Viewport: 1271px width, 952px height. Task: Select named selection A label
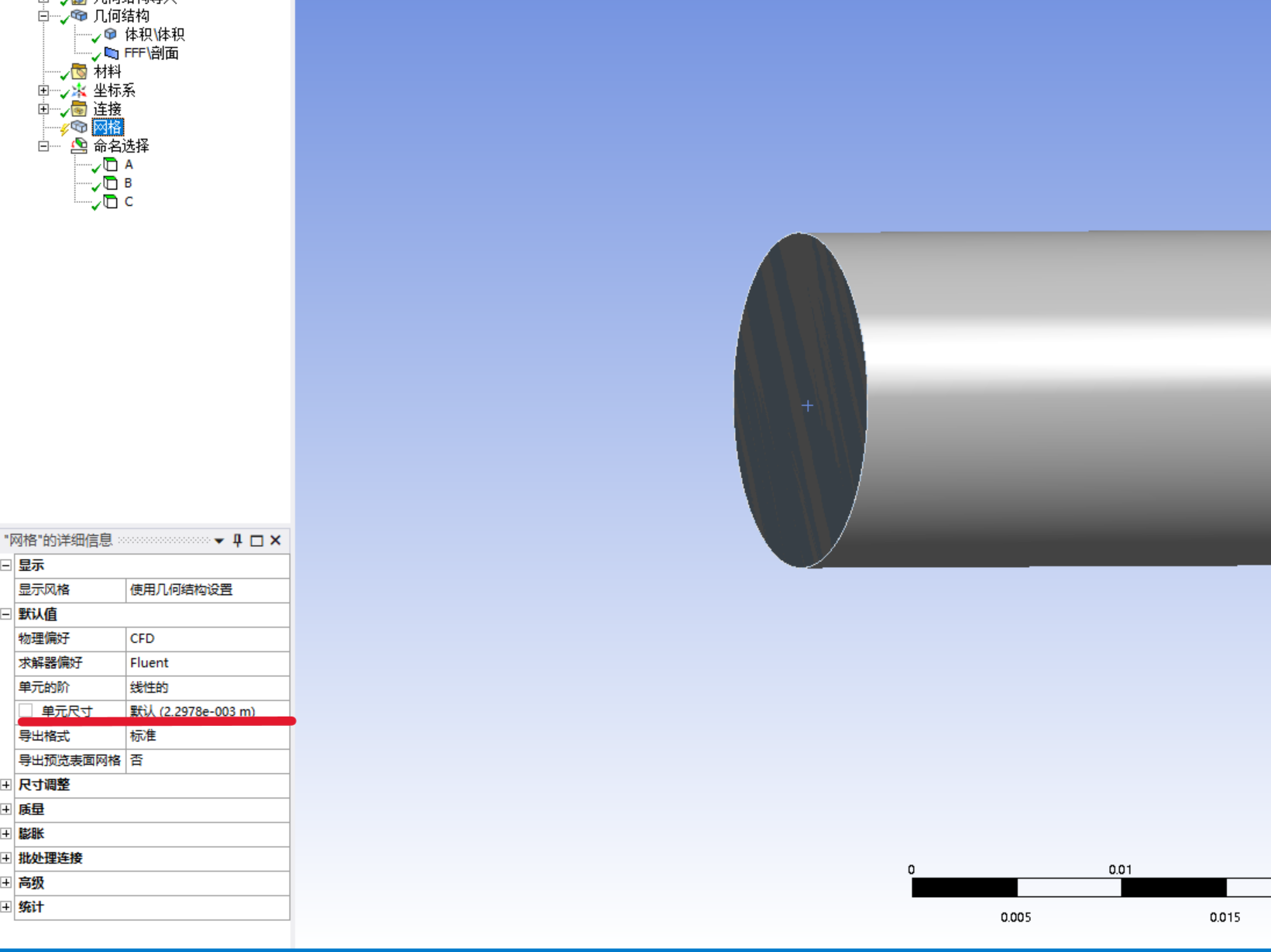point(129,164)
